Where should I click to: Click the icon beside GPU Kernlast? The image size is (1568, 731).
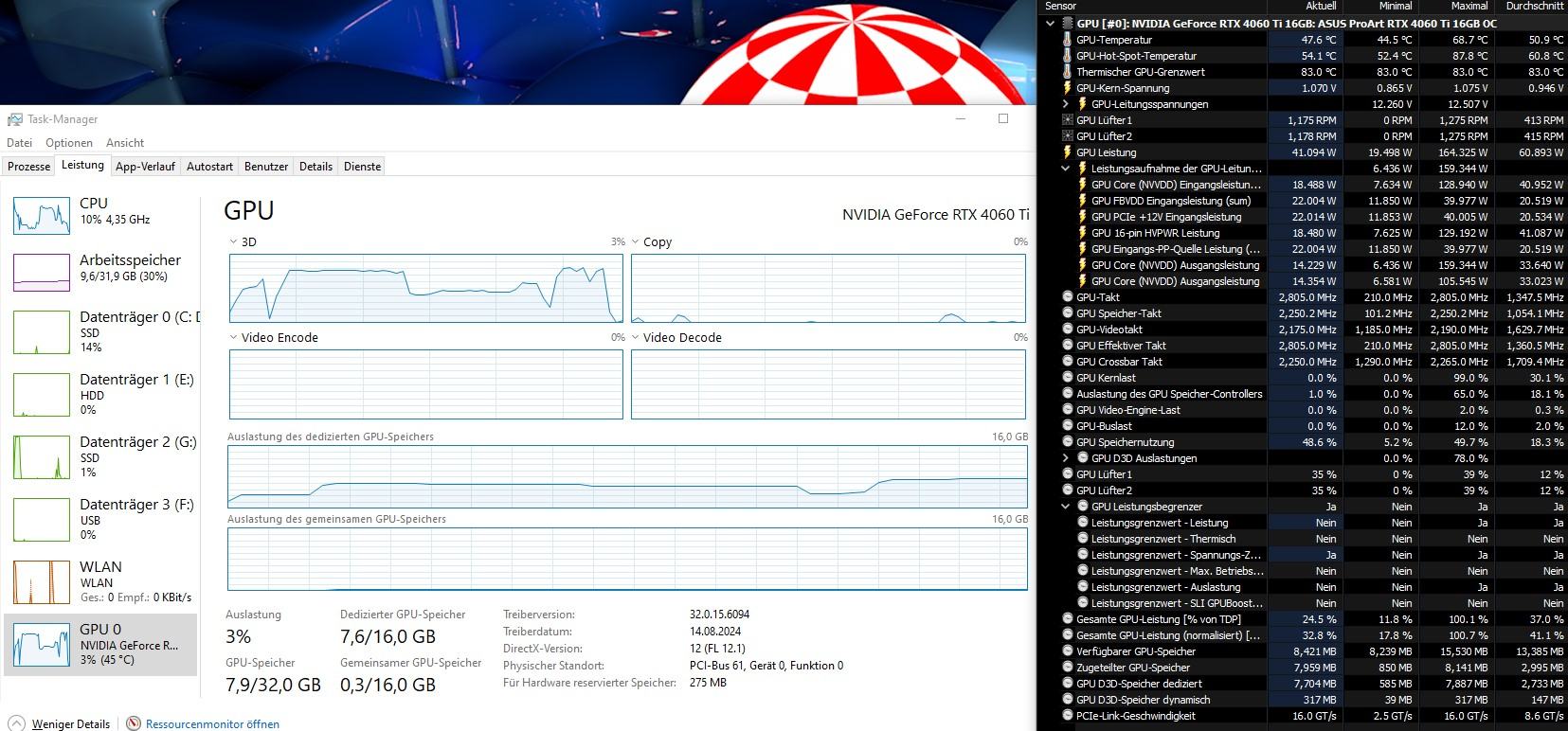click(1068, 378)
